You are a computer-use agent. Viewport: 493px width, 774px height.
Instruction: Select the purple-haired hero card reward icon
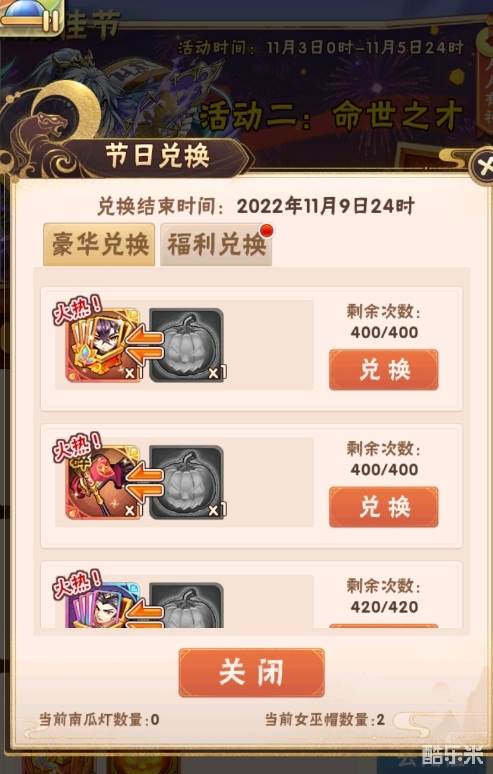click(x=103, y=346)
